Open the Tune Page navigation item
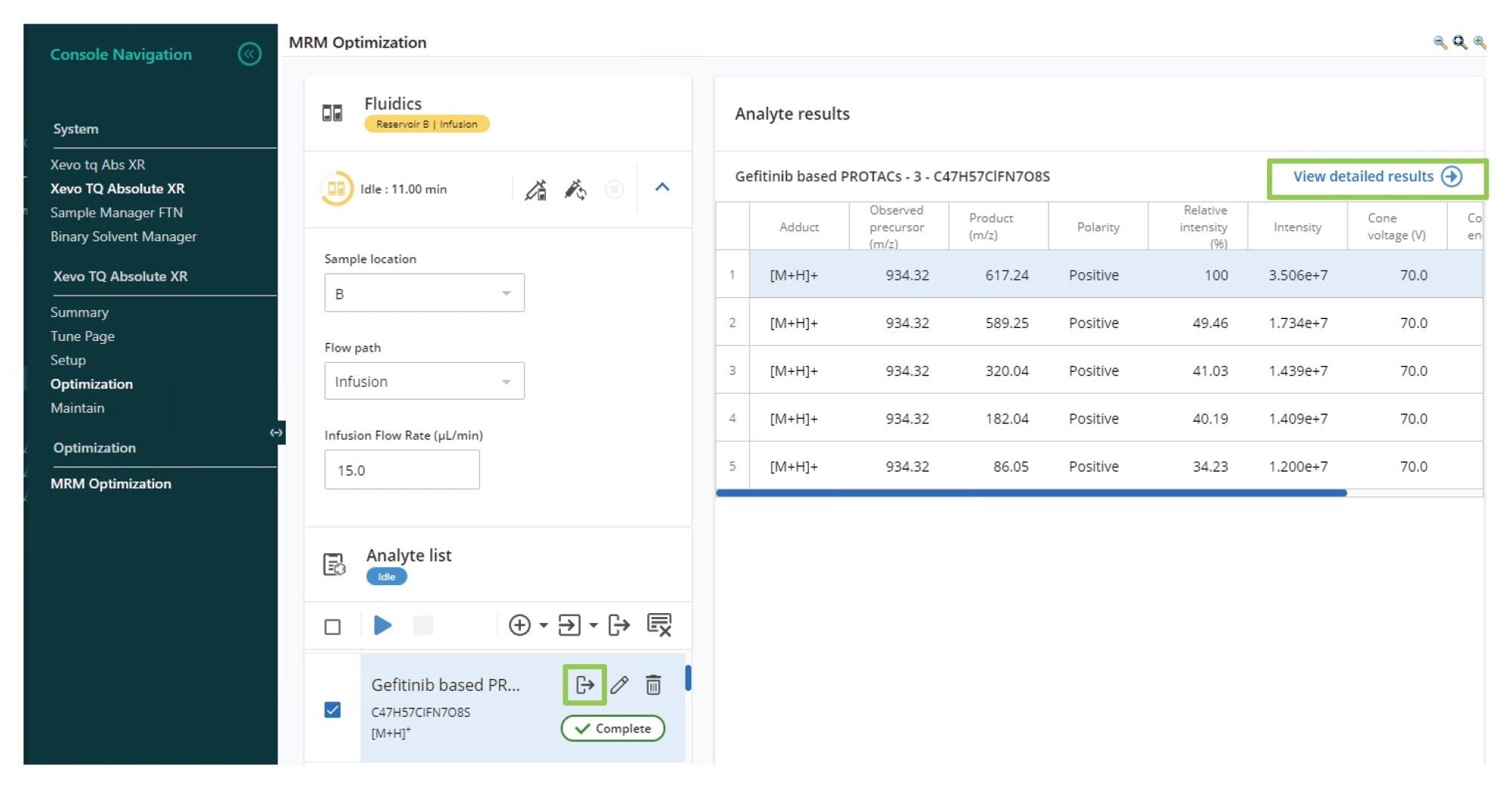The height and width of the screenshot is (787, 1512). pyautogui.click(x=82, y=336)
